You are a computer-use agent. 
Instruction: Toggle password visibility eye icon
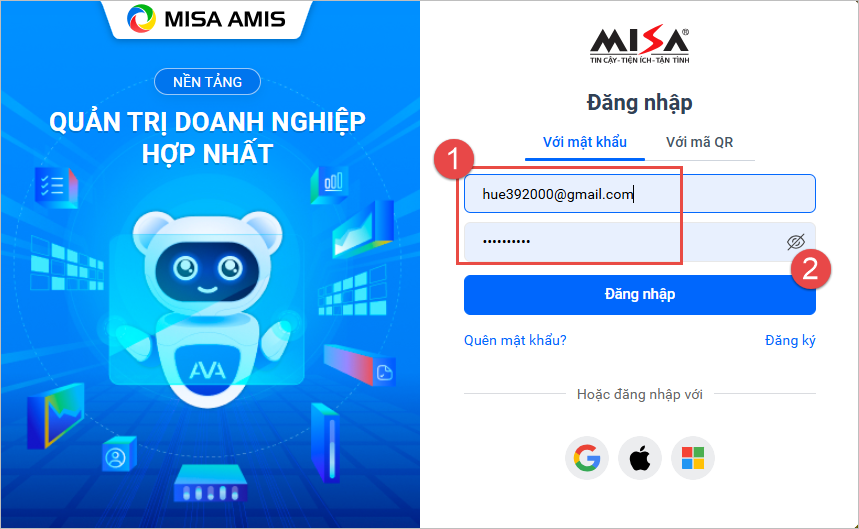(x=795, y=242)
